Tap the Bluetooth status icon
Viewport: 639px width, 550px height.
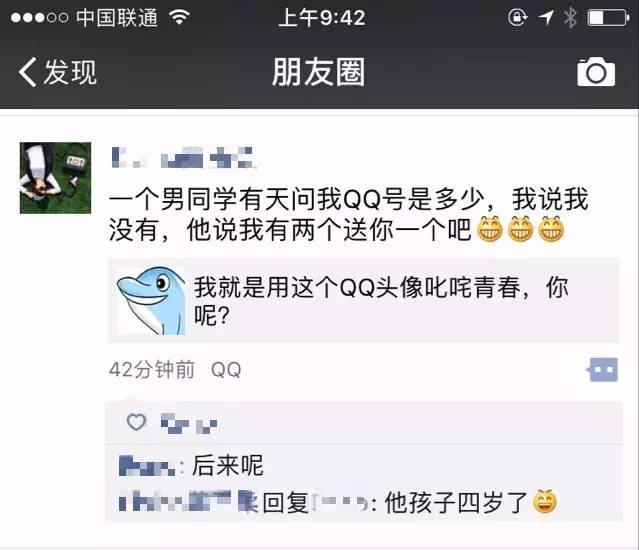(570, 18)
